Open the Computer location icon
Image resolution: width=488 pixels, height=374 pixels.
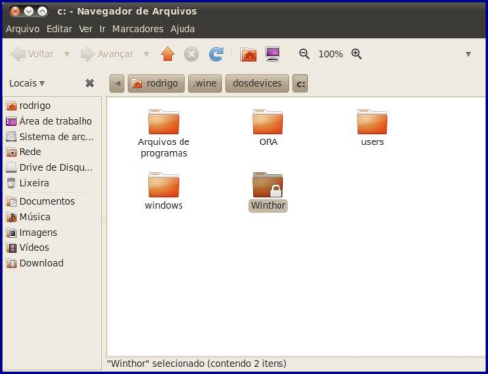273,54
